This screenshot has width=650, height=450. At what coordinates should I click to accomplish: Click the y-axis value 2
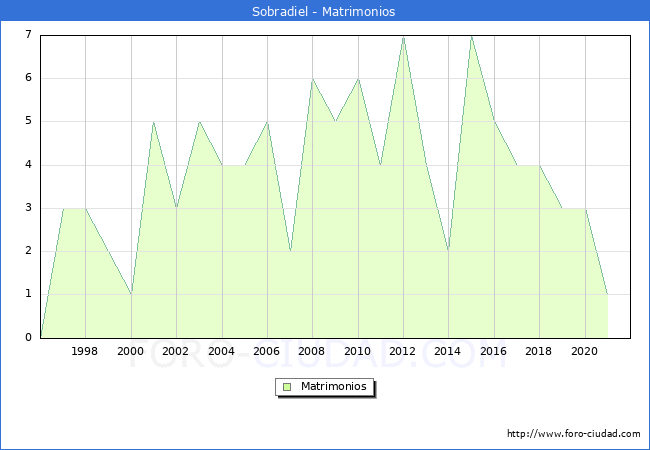[x=28, y=251]
